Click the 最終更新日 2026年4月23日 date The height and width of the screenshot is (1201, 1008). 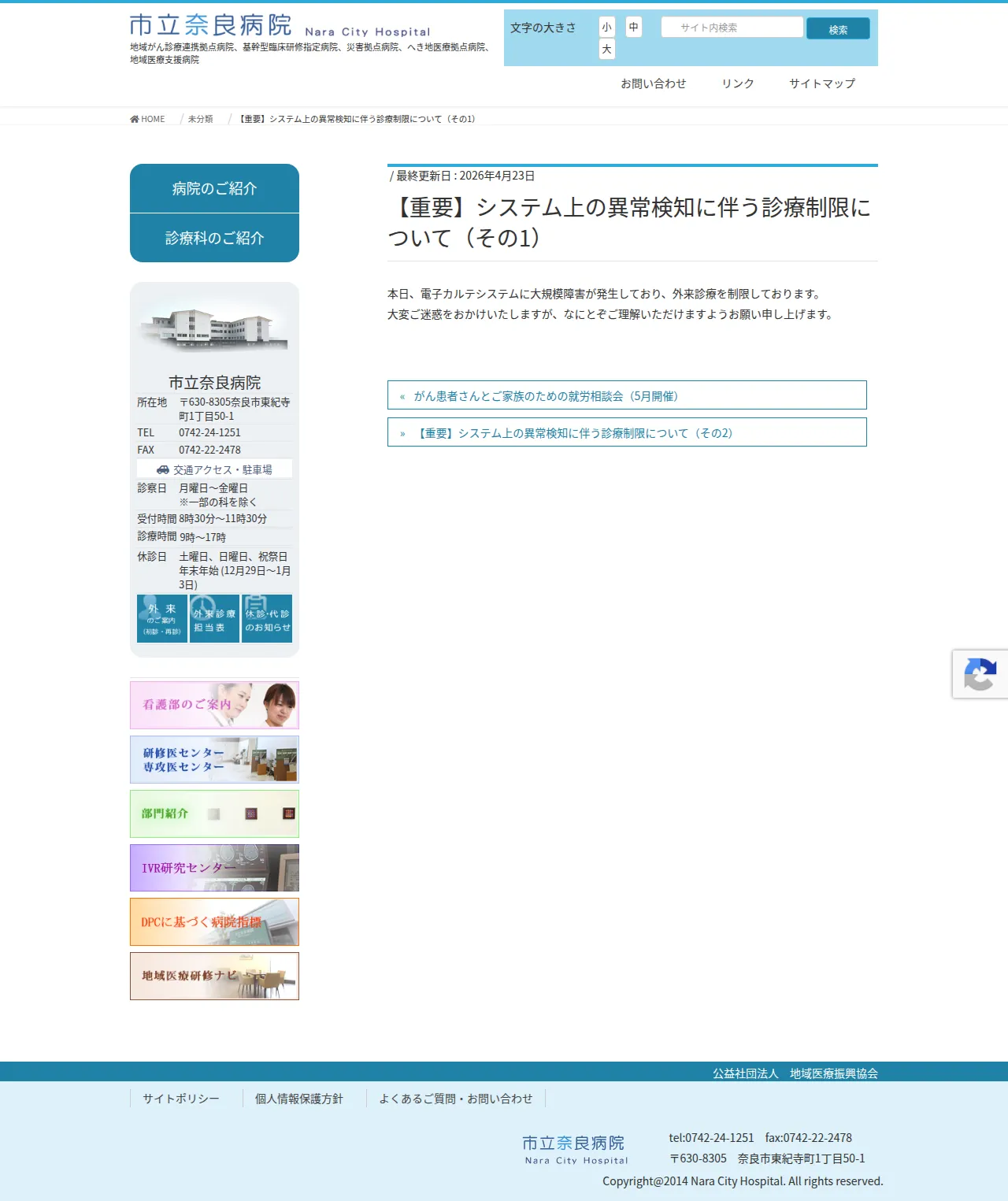[x=465, y=176]
